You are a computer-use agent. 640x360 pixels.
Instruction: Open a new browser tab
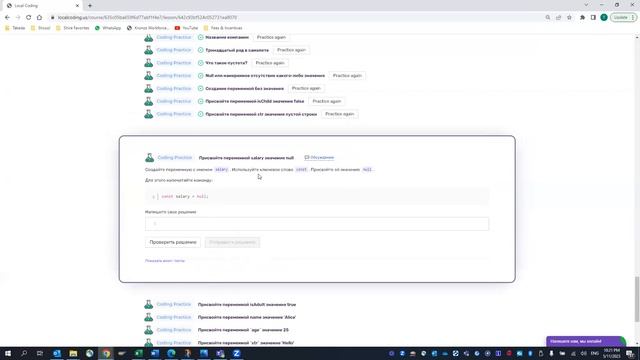point(90,6)
